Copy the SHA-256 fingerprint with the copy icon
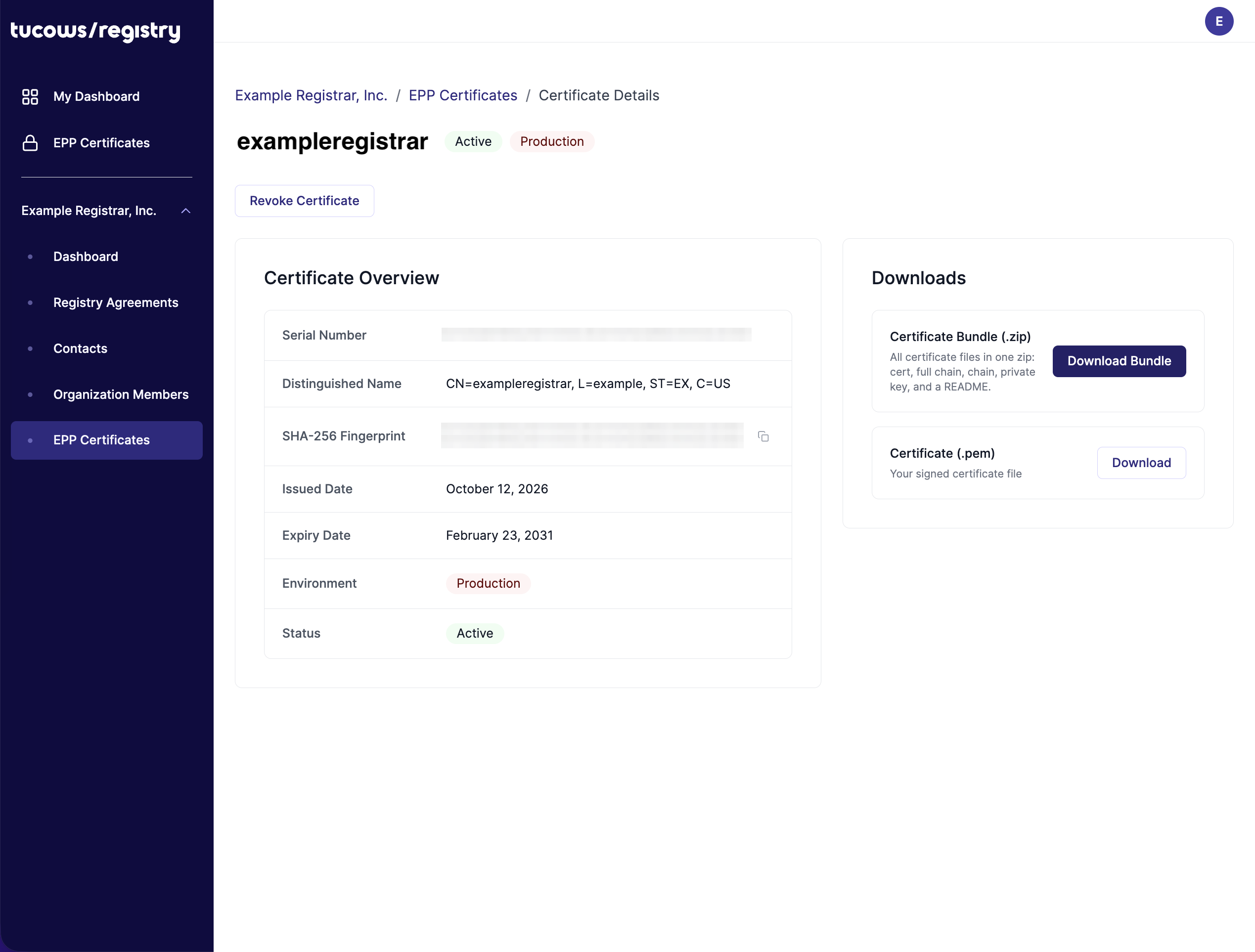This screenshot has width=1255, height=952. pyautogui.click(x=763, y=436)
